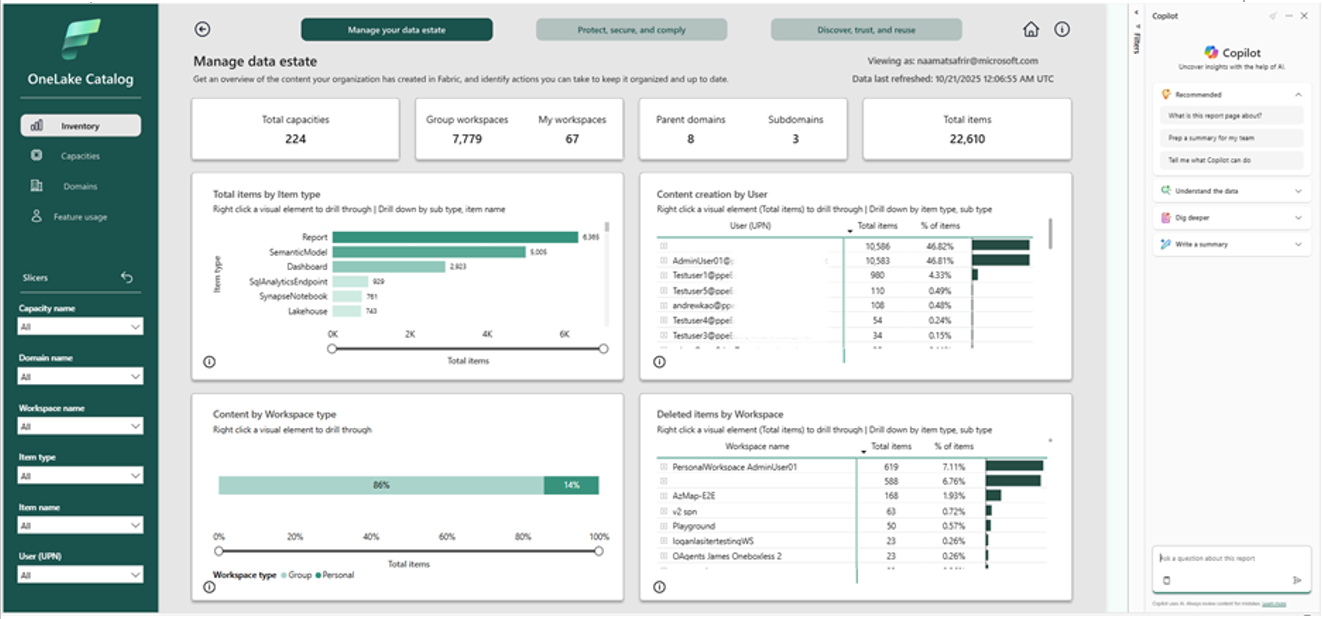Screen dimensions: 1323x619
Task: Click the back arrow icon
Action: pyautogui.click(x=203, y=30)
